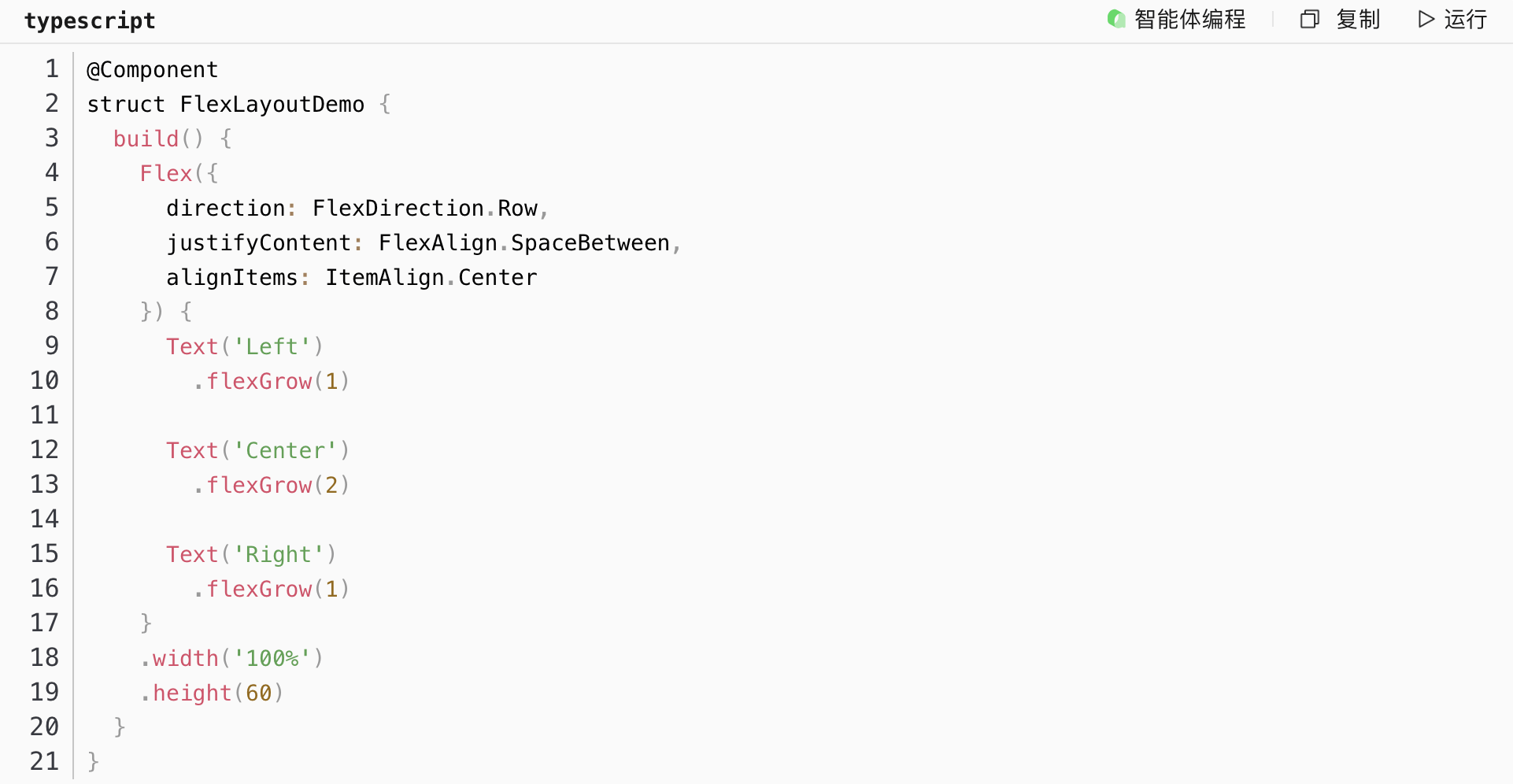The image size is (1513, 784).
Task: Click the green 智能体编程 leaf icon
Action: (1115, 19)
